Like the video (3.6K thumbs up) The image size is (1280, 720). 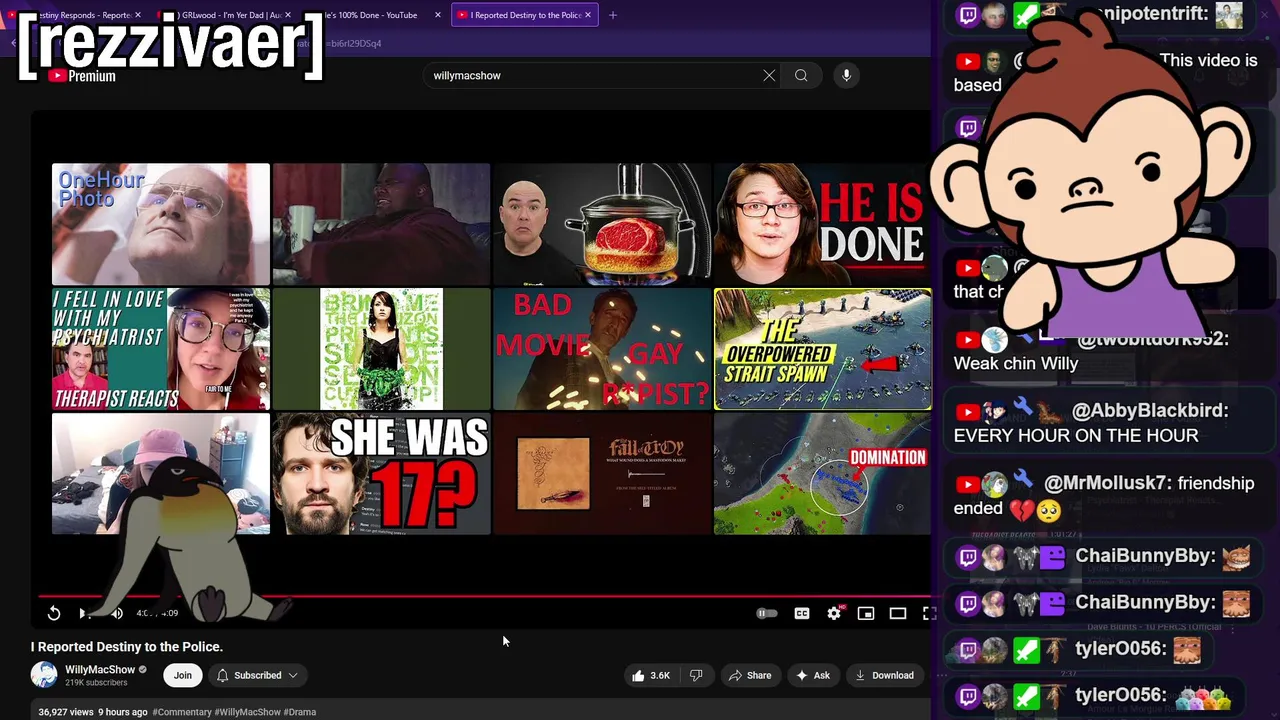(x=650, y=675)
